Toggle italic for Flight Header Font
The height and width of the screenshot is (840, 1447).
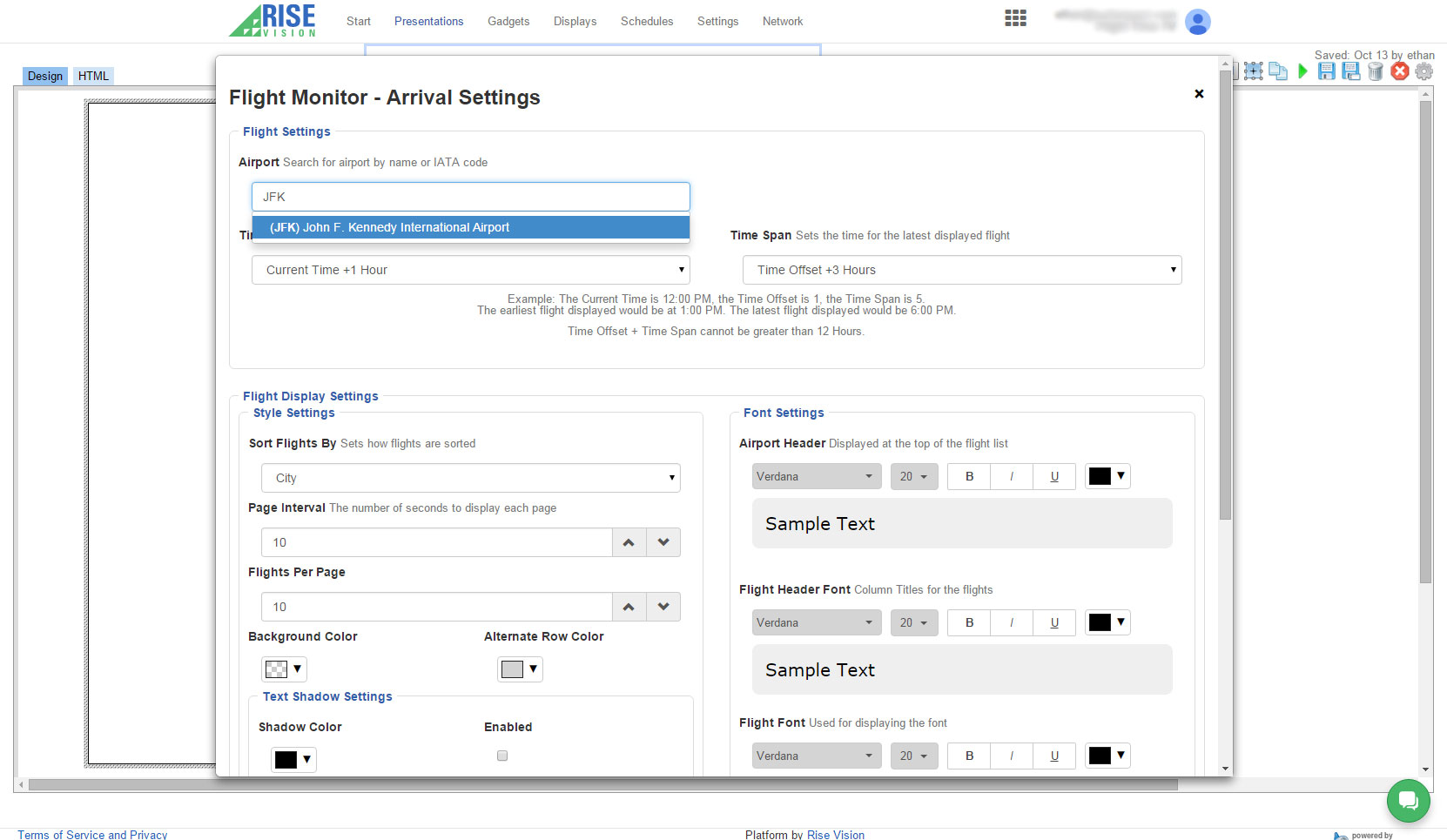pos(1012,622)
